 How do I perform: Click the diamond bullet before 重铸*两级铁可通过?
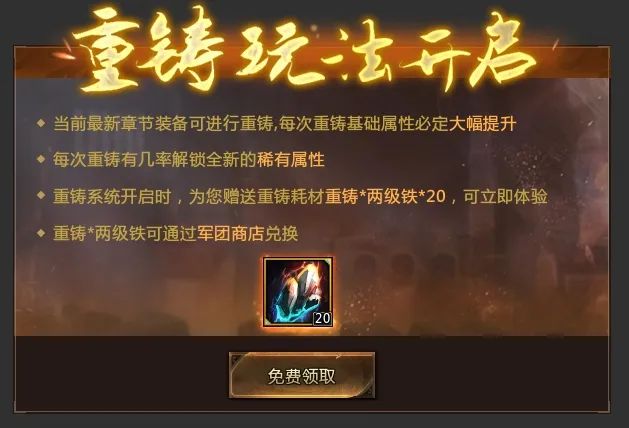coord(41,233)
